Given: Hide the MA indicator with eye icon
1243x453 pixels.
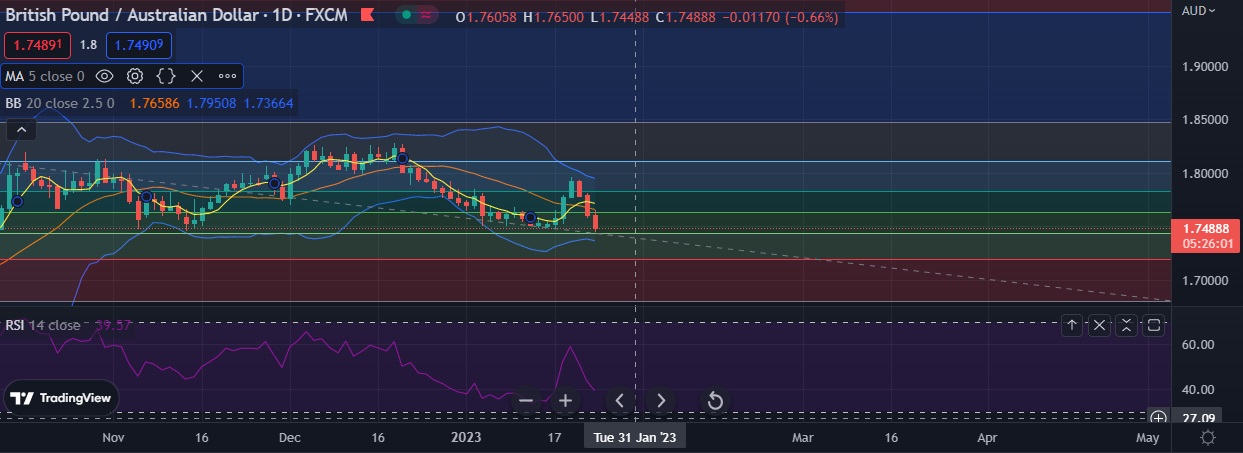Looking at the screenshot, I should [104, 76].
